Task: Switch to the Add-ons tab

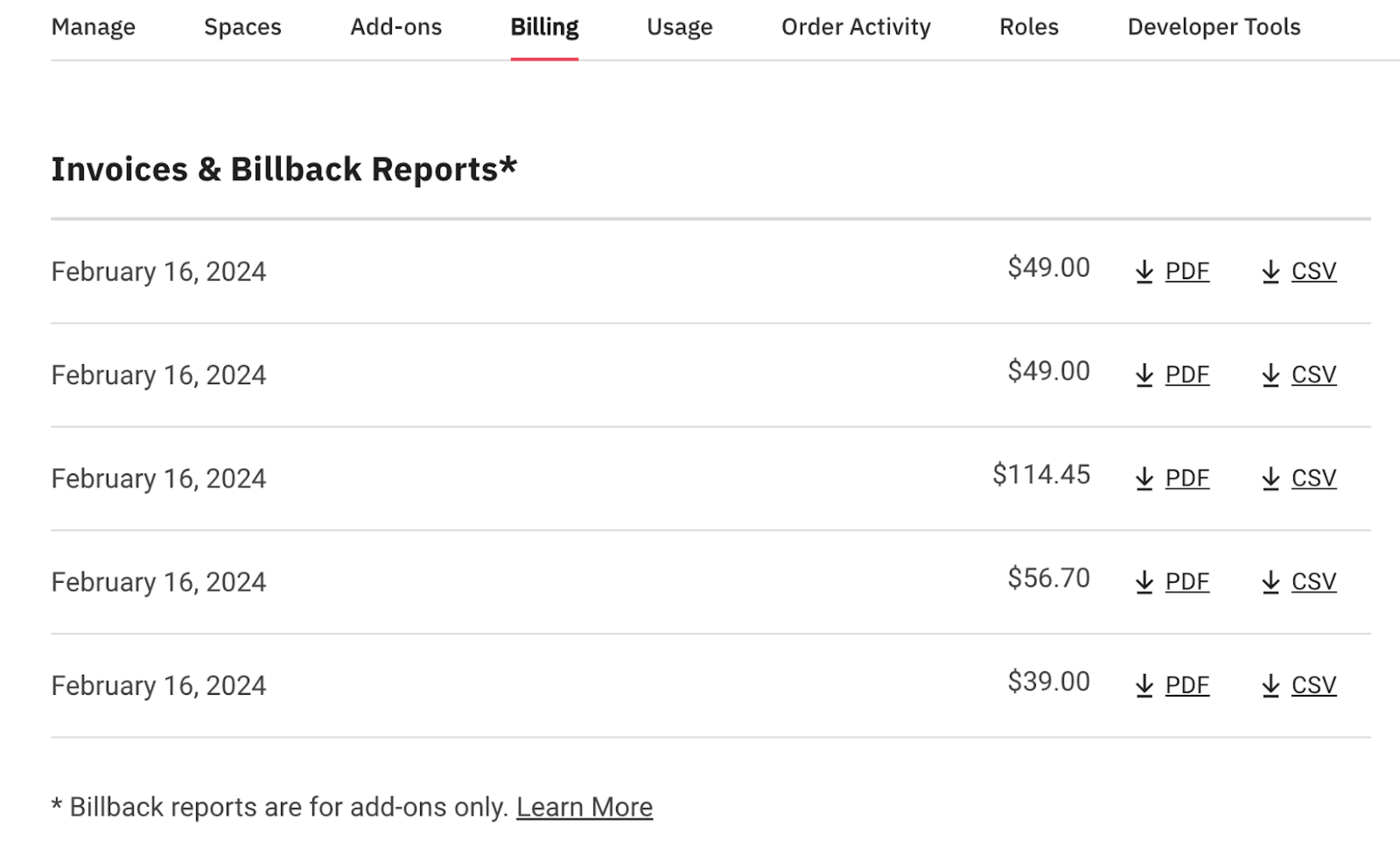Action: pos(396,27)
